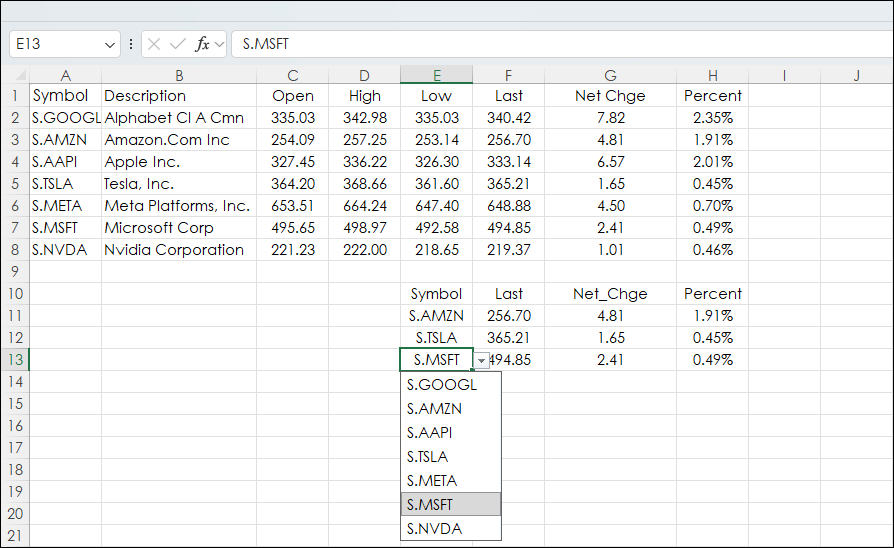This screenshot has width=894, height=548.
Task: Select column A header
Action: 66,75
